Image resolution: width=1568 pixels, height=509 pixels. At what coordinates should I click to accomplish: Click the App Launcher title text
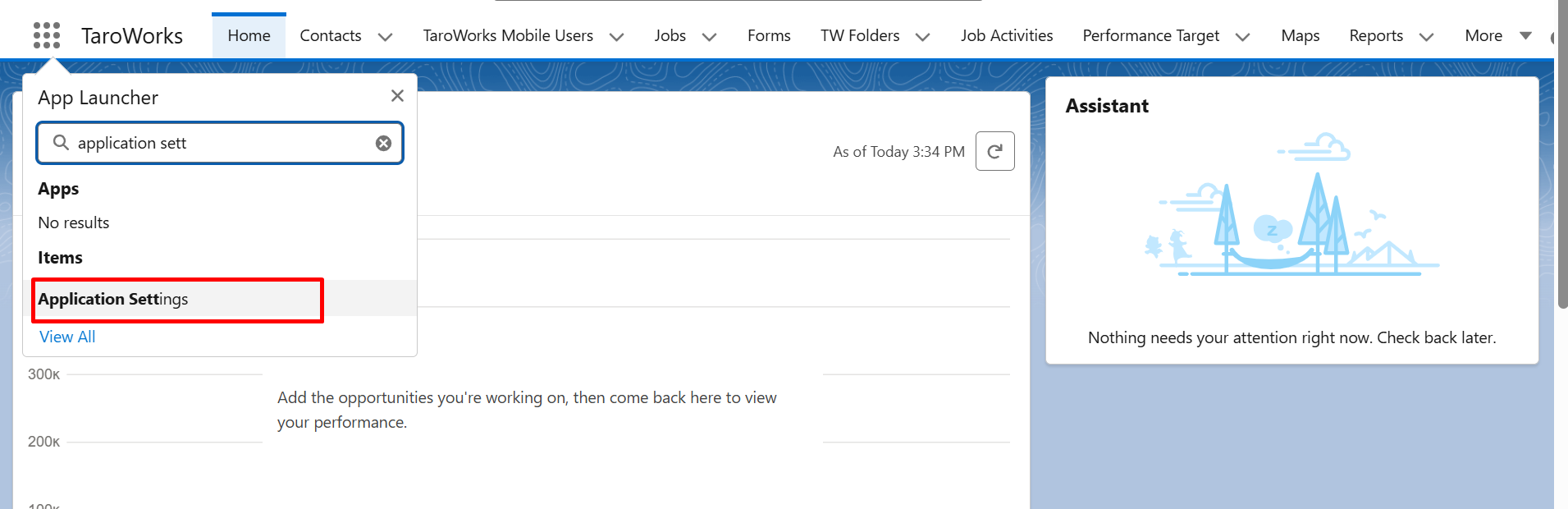(x=98, y=98)
